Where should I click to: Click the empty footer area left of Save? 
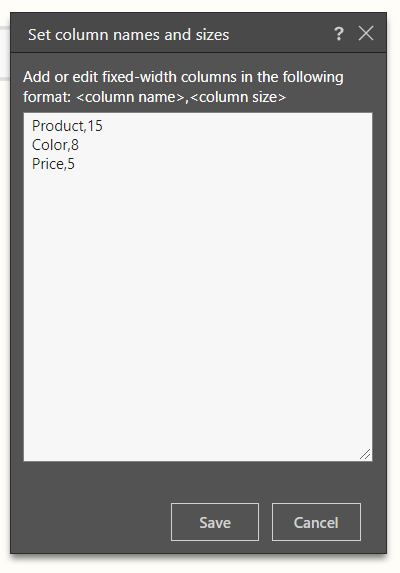[91, 522]
